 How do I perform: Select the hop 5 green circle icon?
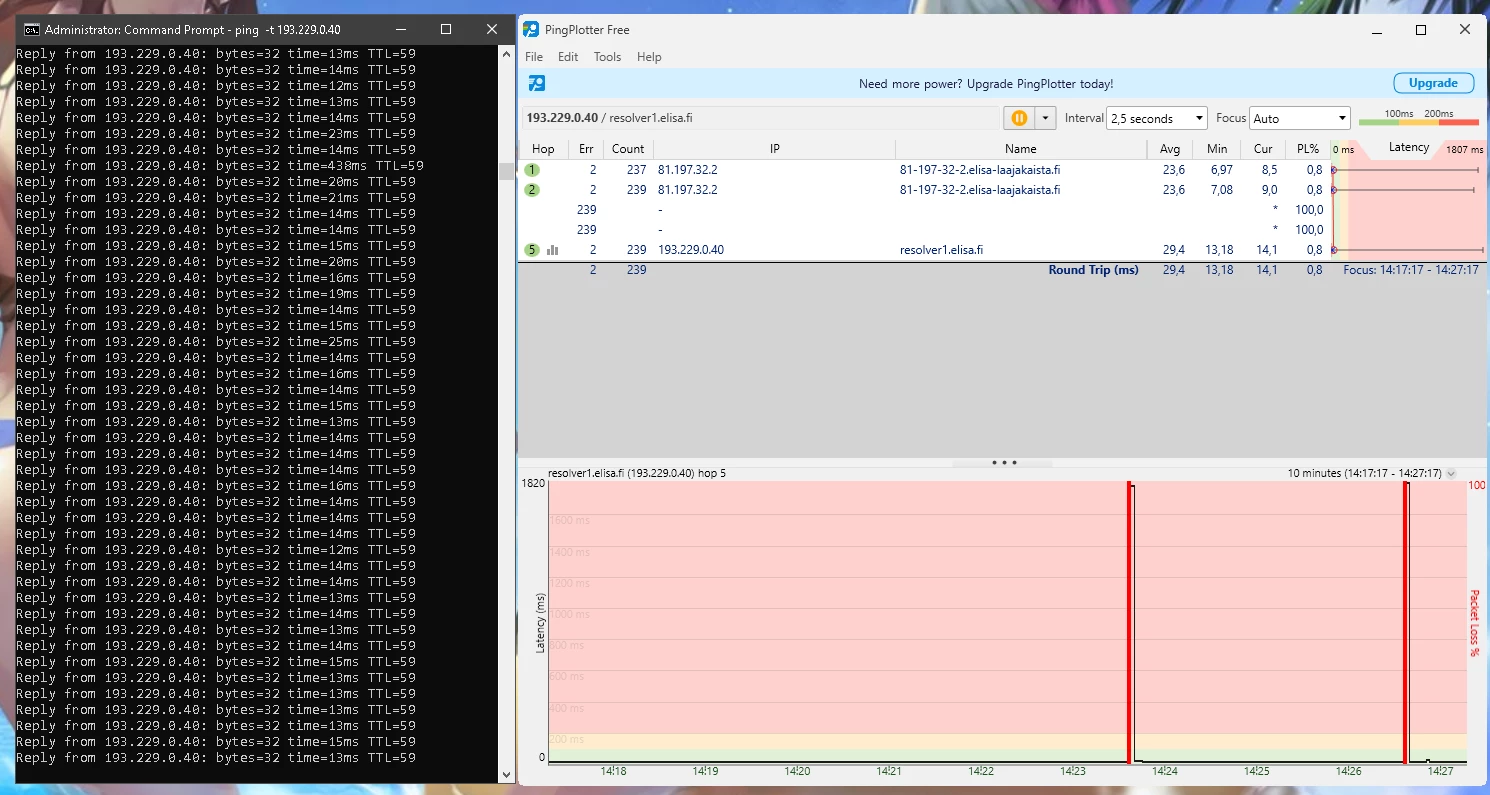pyautogui.click(x=532, y=250)
